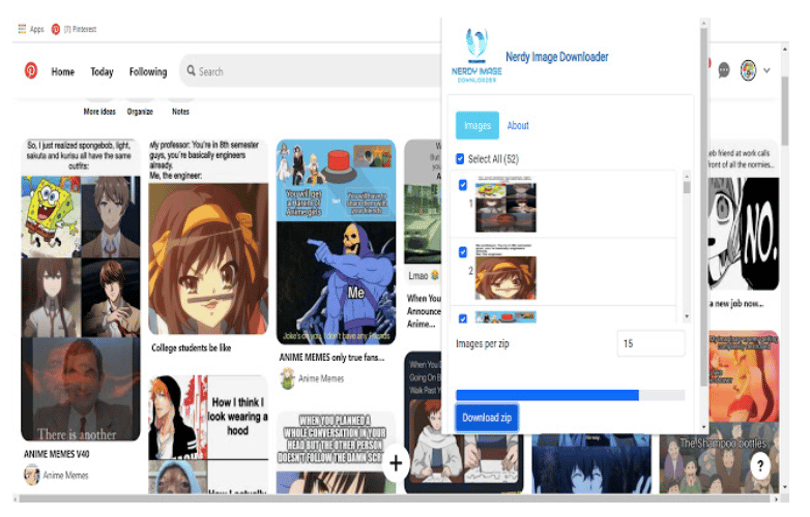The height and width of the screenshot is (517, 810).
Task: Open the messages speech bubble icon
Action: [x=724, y=70]
